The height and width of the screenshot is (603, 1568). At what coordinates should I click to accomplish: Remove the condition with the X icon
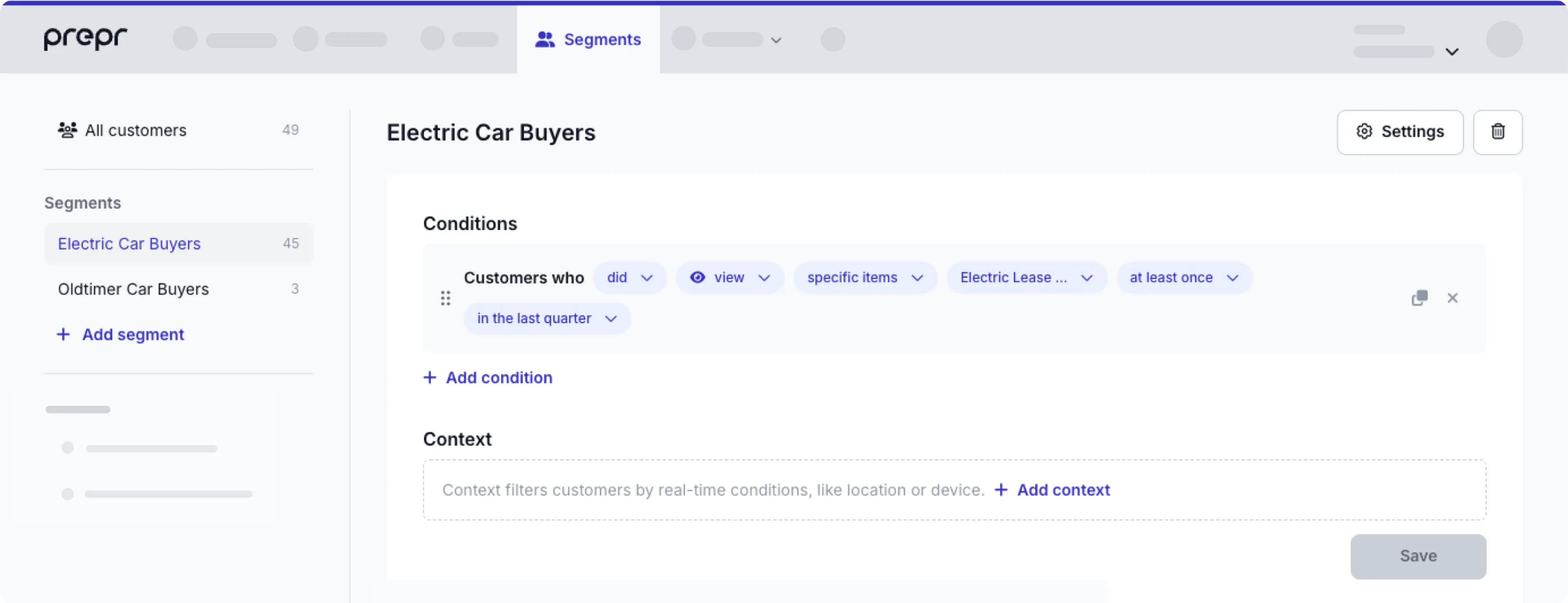(x=1454, y=298)
